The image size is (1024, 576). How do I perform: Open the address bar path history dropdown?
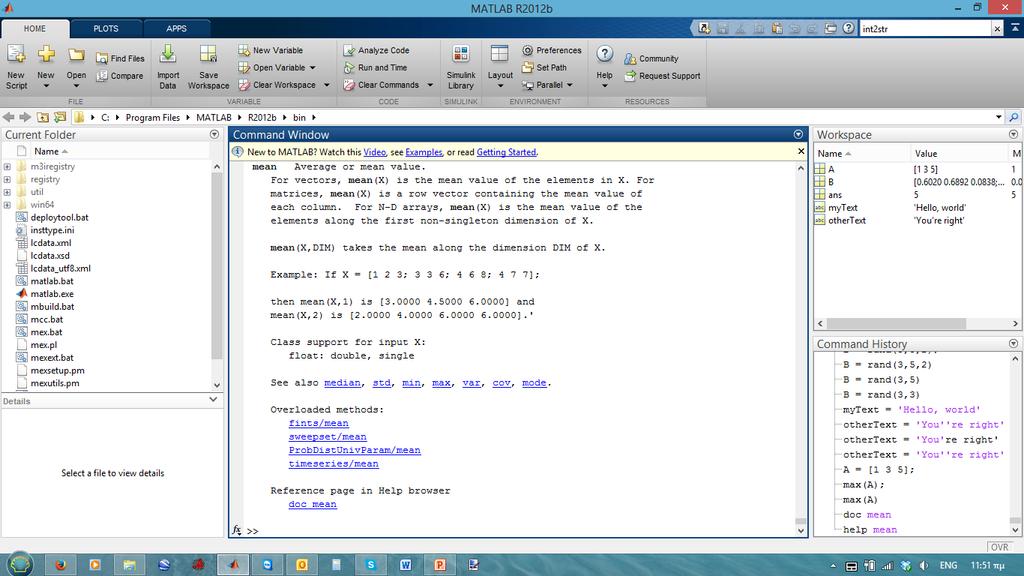pyautogui.click(x=999, y=117)
